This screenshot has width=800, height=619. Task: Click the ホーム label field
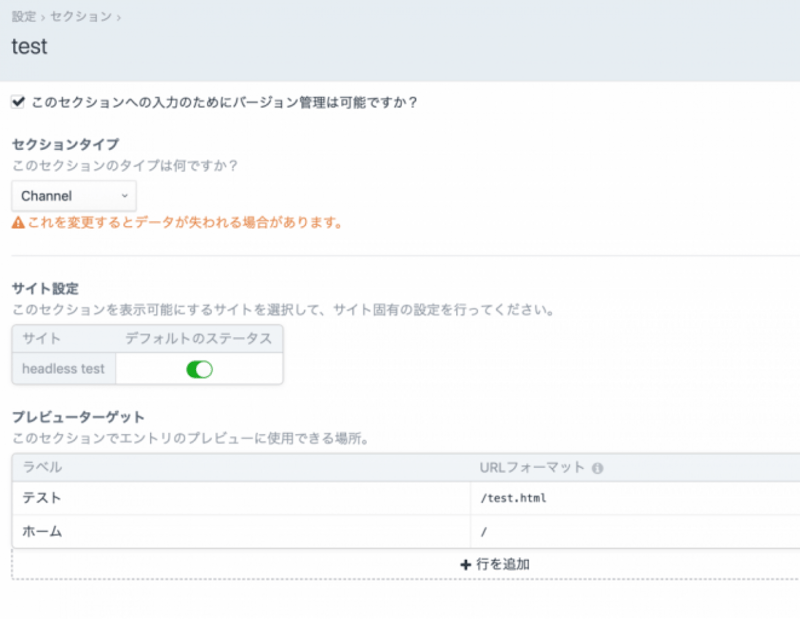click(x=240, y=532)
